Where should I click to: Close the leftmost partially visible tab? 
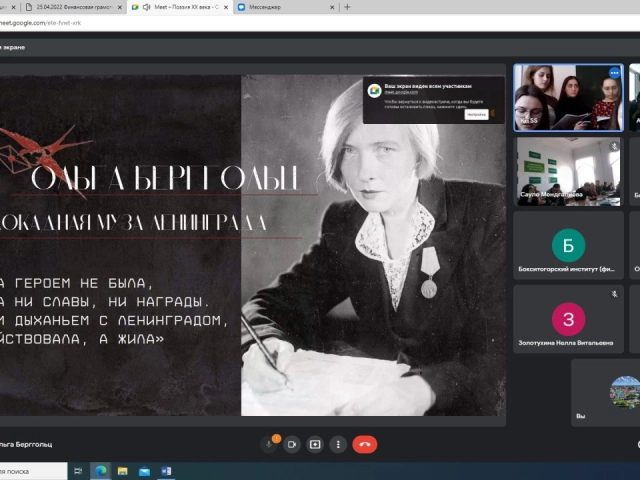[x=13, y=7]
